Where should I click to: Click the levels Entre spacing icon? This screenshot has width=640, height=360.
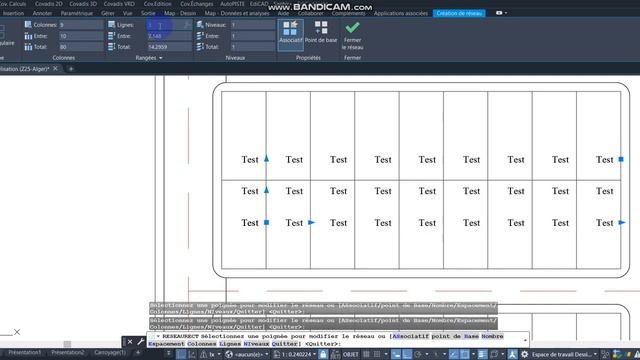(200, 36)
